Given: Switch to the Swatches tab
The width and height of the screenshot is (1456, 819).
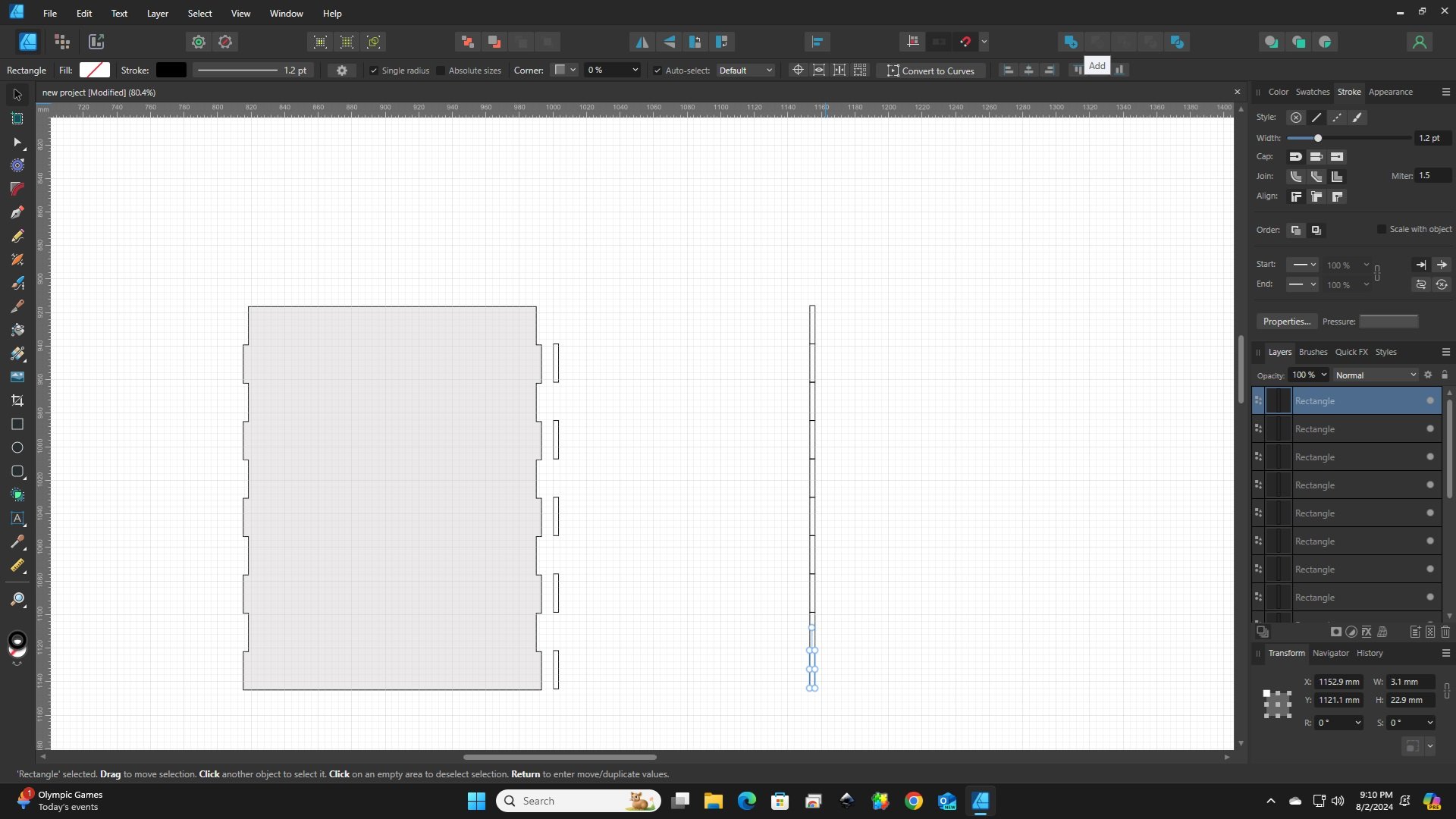Looking at the screenshot, I should (1313, 92).
